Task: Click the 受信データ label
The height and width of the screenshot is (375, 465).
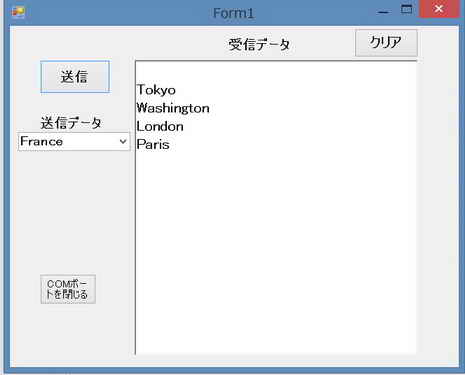Action: 259,44
